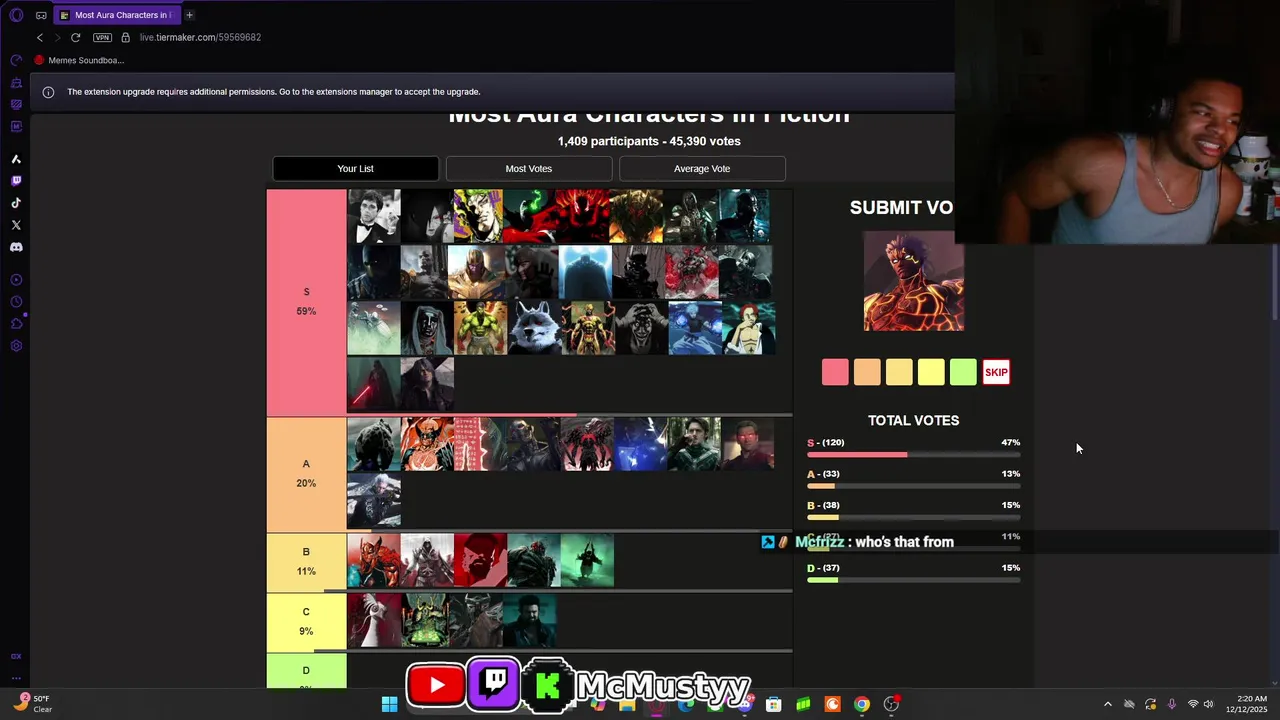Open Twitch panel in sidebar
Viewport: 1280px width, 720px height.
tap(16, 181)
